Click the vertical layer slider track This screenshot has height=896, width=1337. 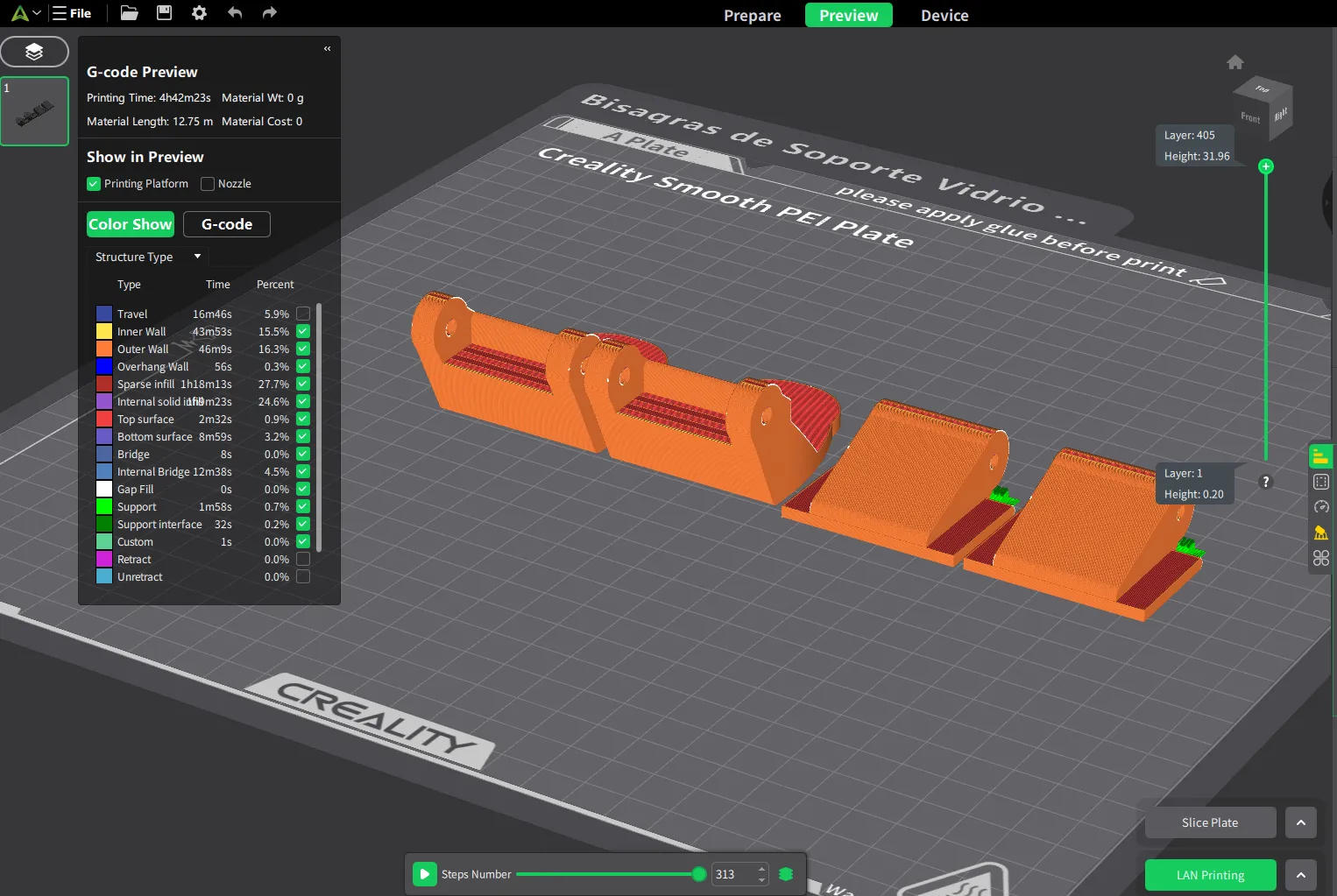point(1265,315)
